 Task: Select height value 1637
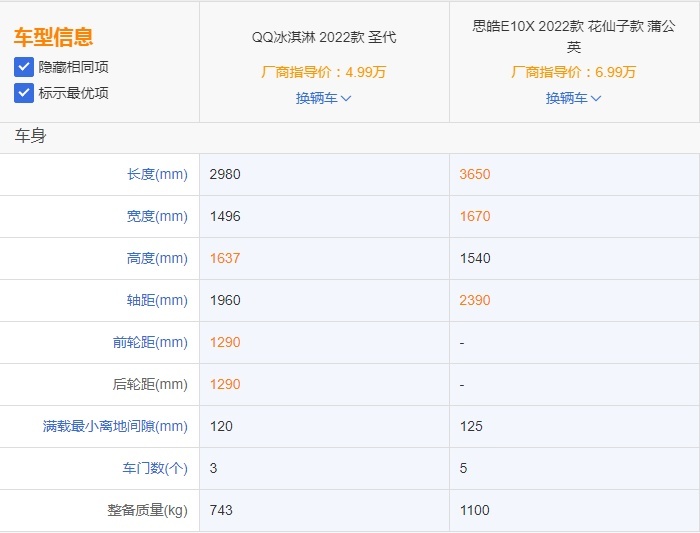coord(225,258)
